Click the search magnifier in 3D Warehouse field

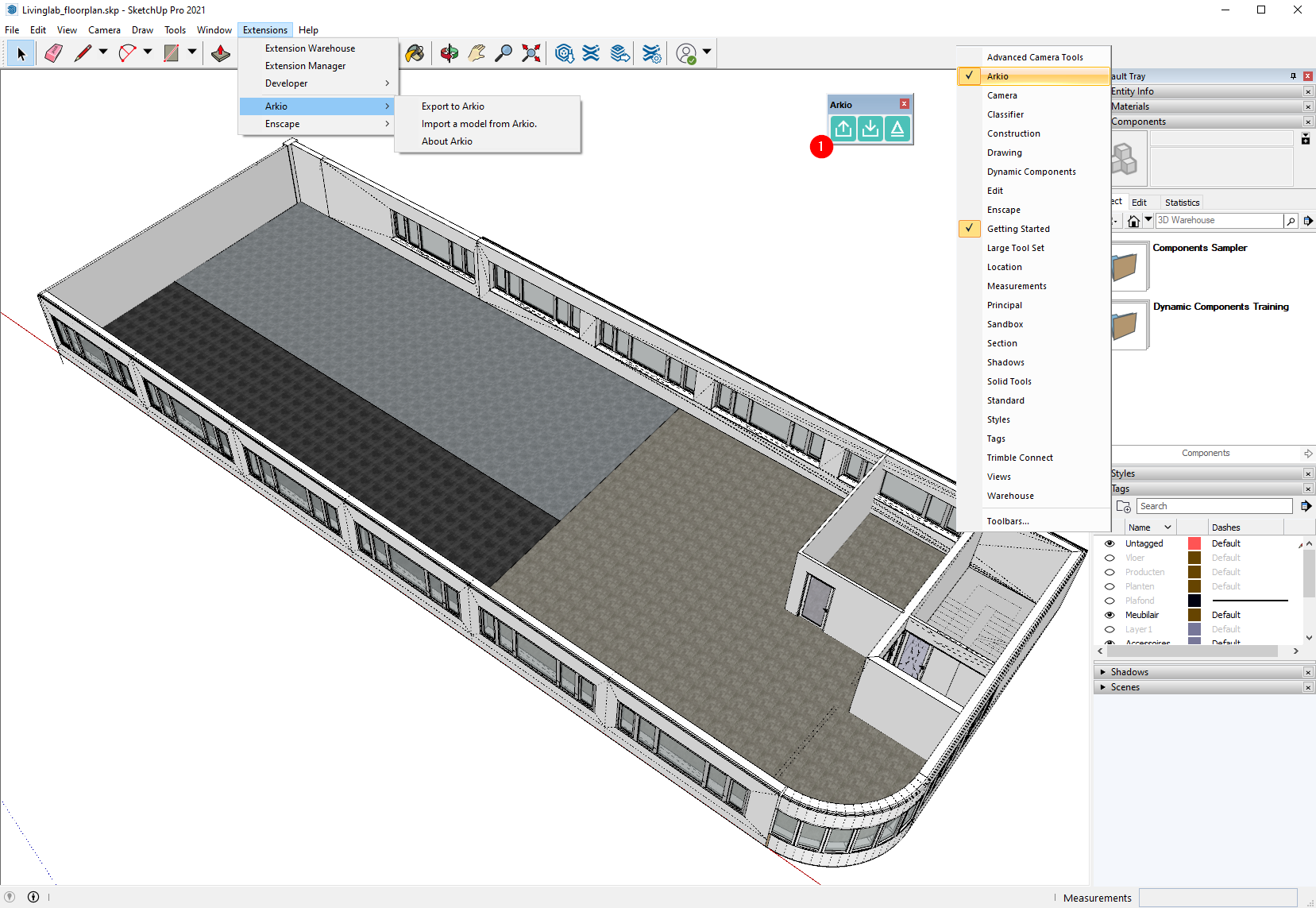pyautogui.click(x=1291, y=221)
